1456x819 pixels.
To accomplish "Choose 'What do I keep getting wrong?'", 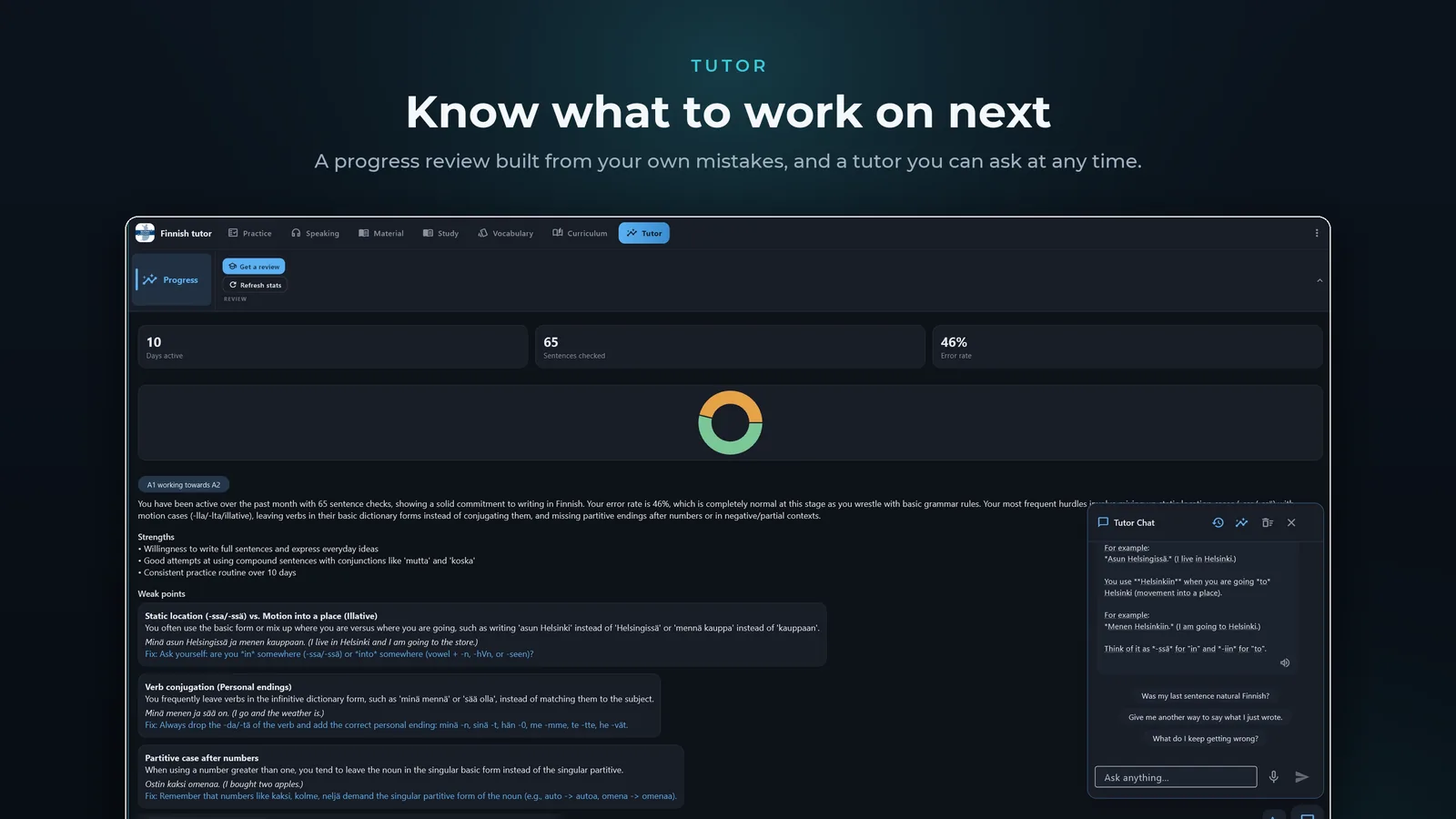I will pos(1205,739).
